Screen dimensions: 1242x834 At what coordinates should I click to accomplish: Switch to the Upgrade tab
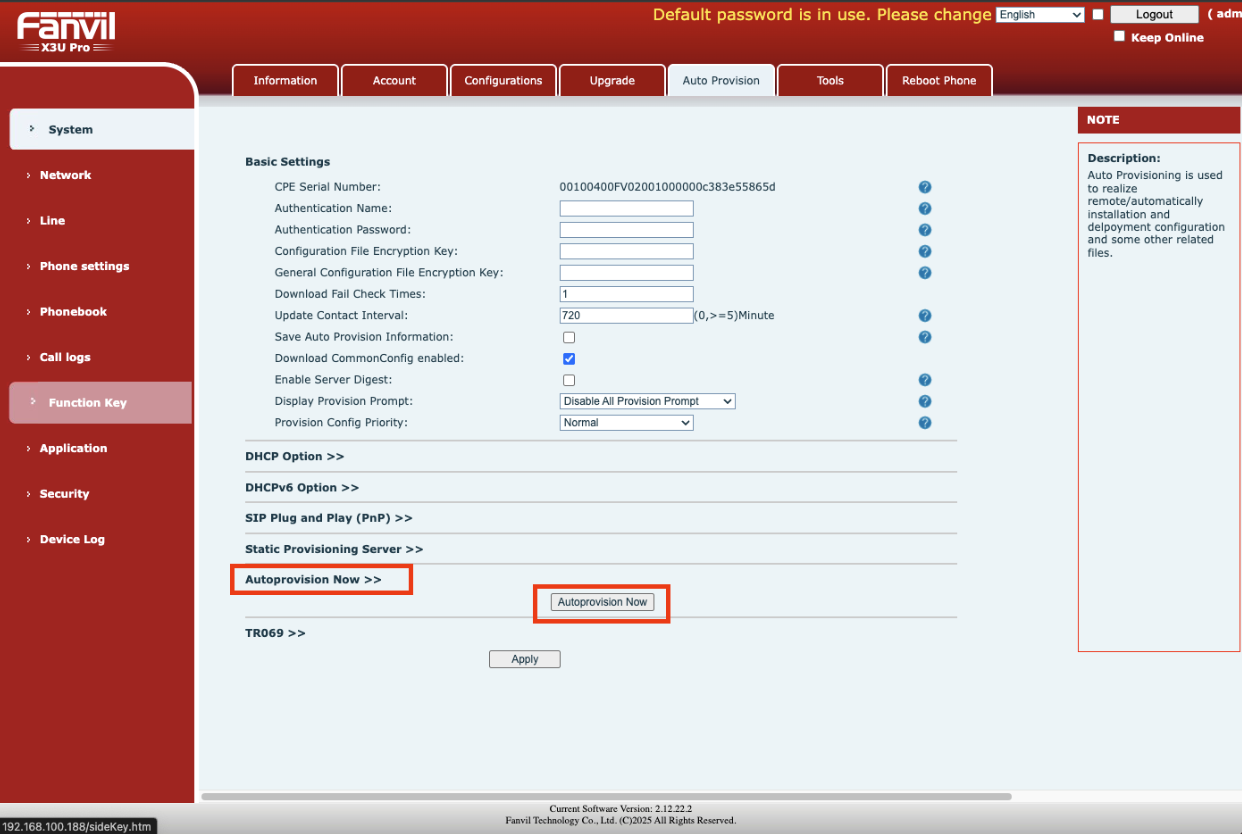pos(612,80)
